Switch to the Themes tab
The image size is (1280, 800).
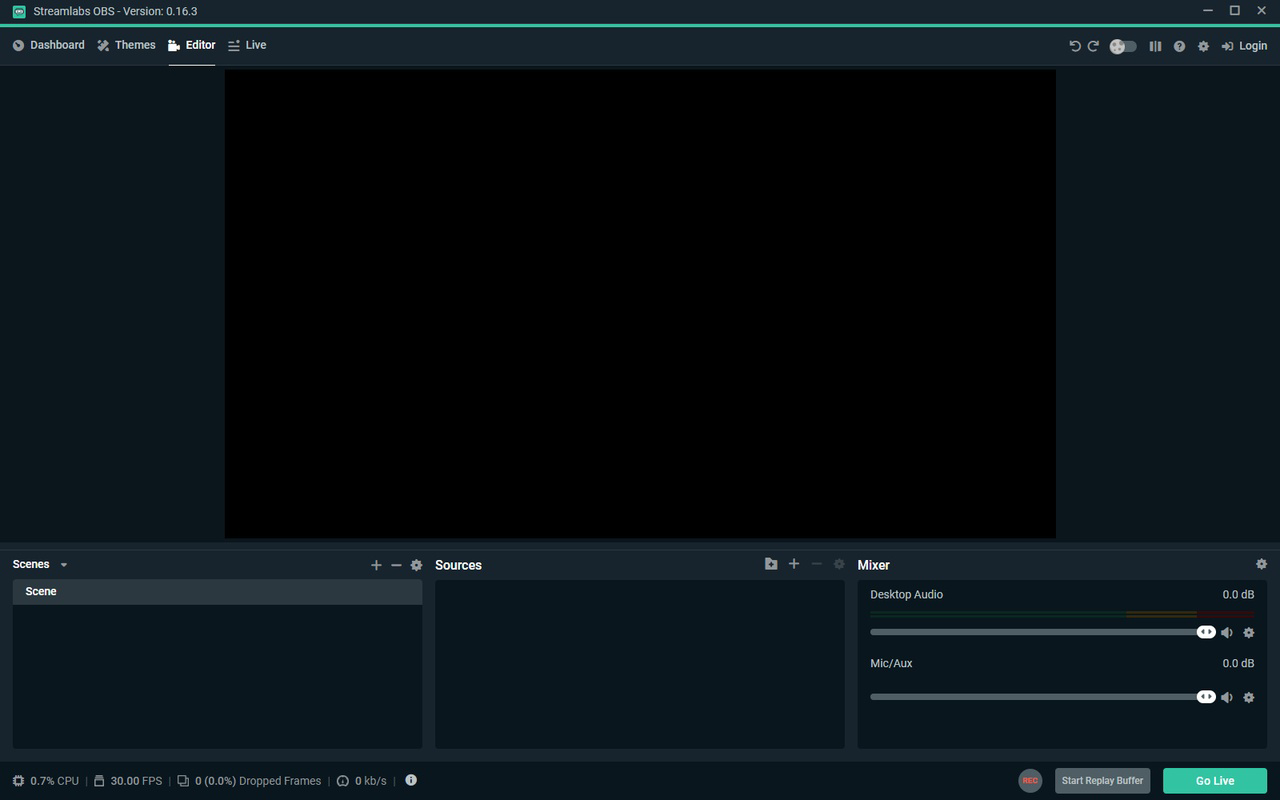pyautogui.click(x=126, y=45)
